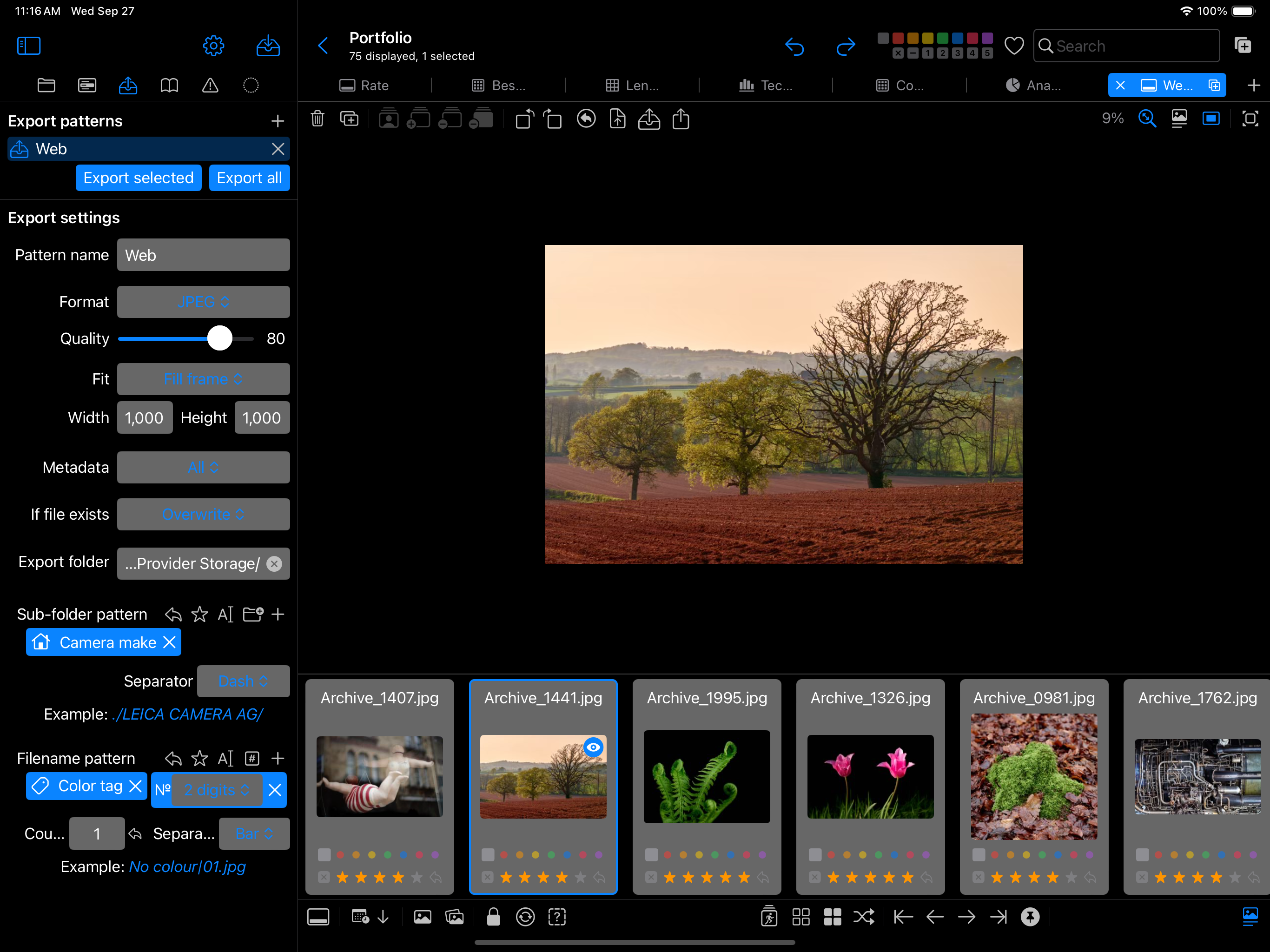Click Export all button
Image resolution: width=1270 pixels, height=952 pixels.
coord(249,178)
